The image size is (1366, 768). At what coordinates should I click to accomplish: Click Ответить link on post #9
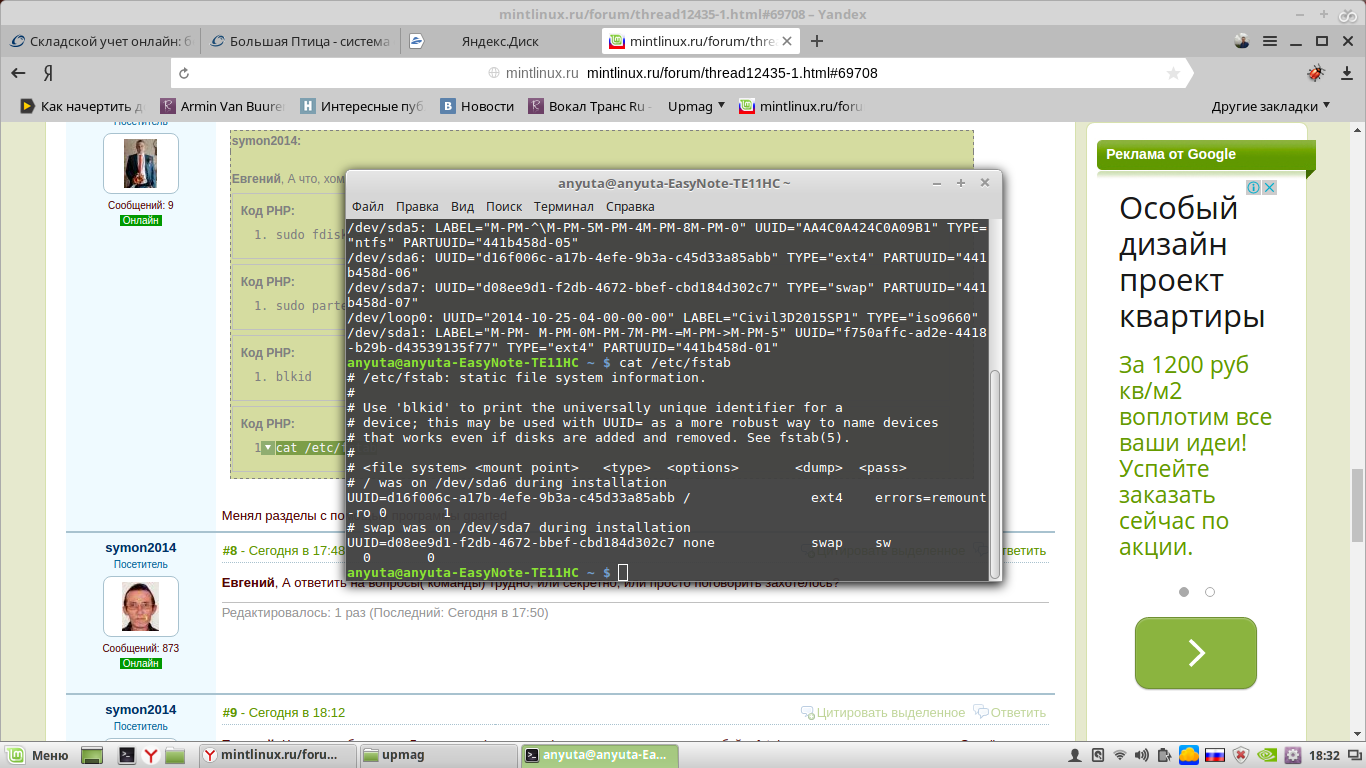(1010, 713)
